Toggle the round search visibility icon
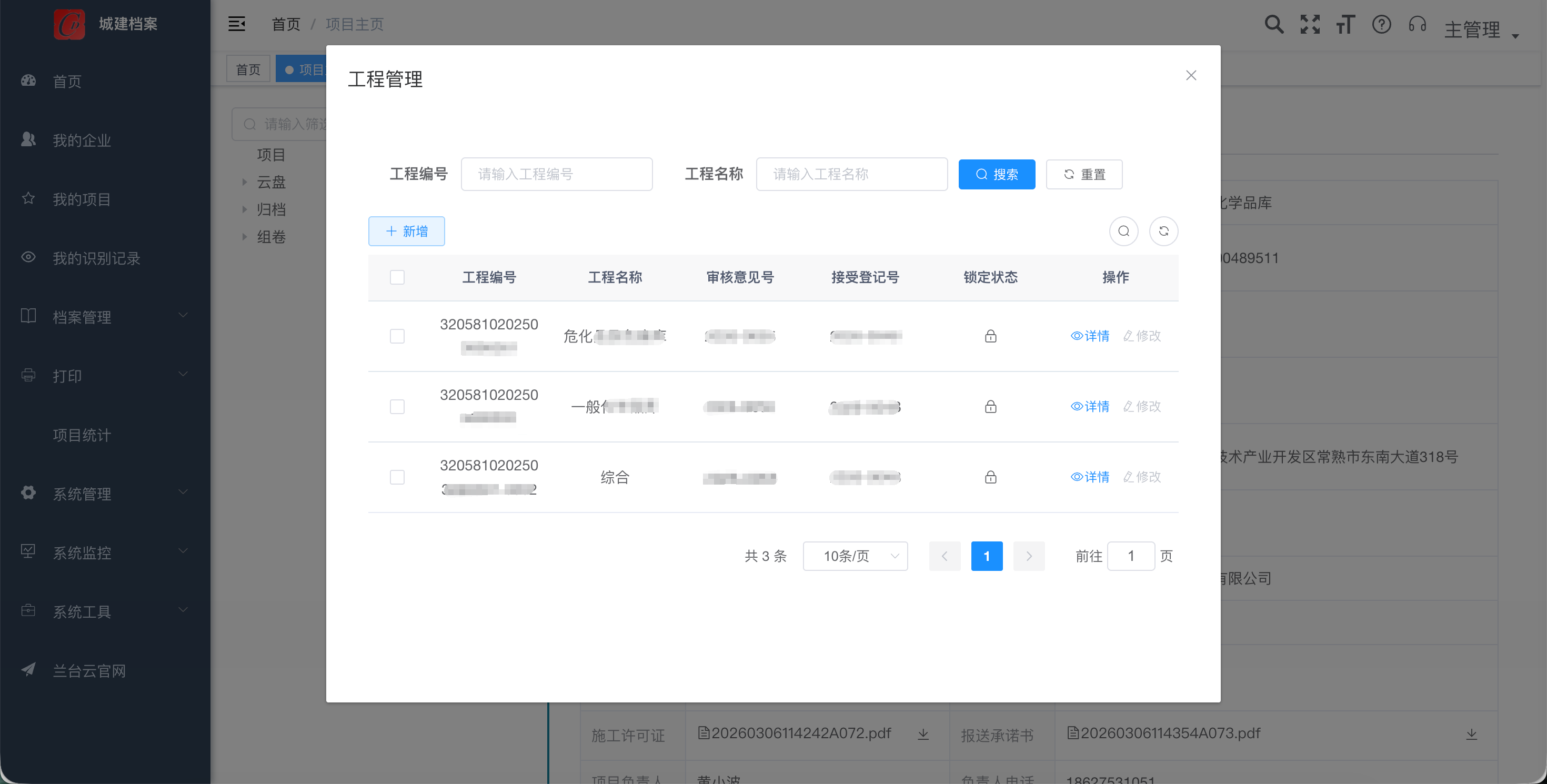Image resolution: width=1547 pixels, height=784 pixels. 1123,231
